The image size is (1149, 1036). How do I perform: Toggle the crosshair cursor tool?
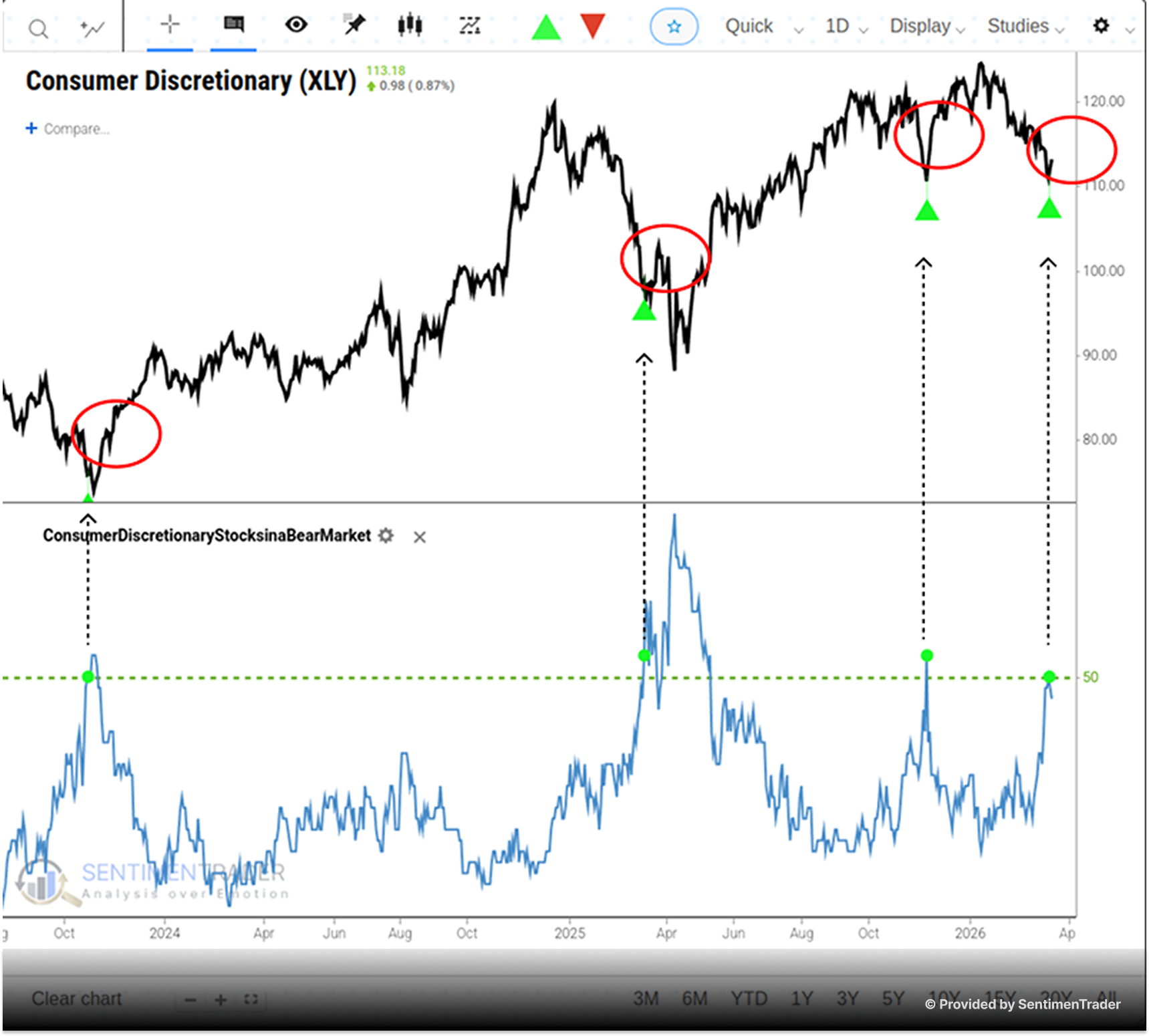pos(170,25)
